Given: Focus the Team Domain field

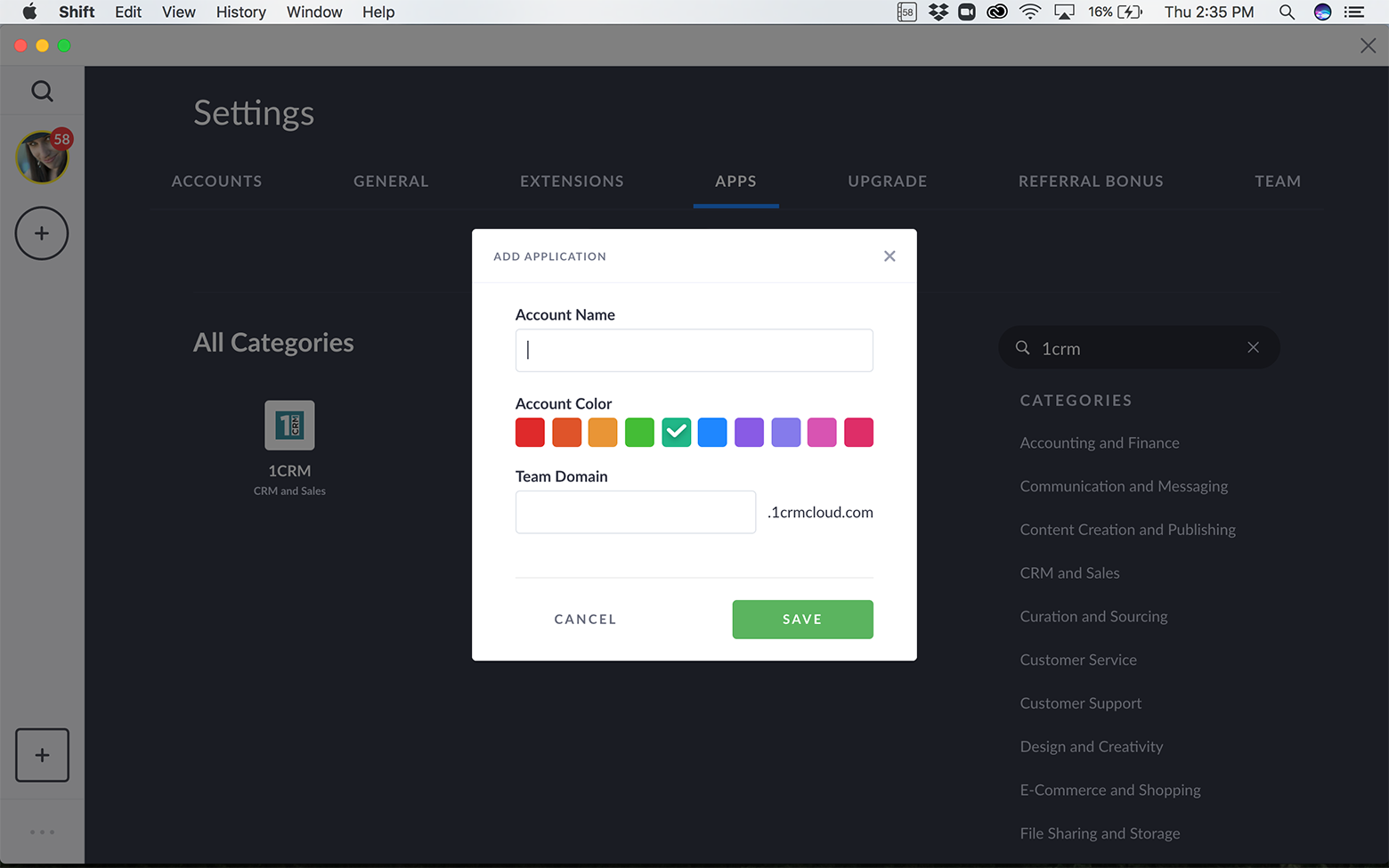Looking at the screenshot, I should (x=636, y=512).
